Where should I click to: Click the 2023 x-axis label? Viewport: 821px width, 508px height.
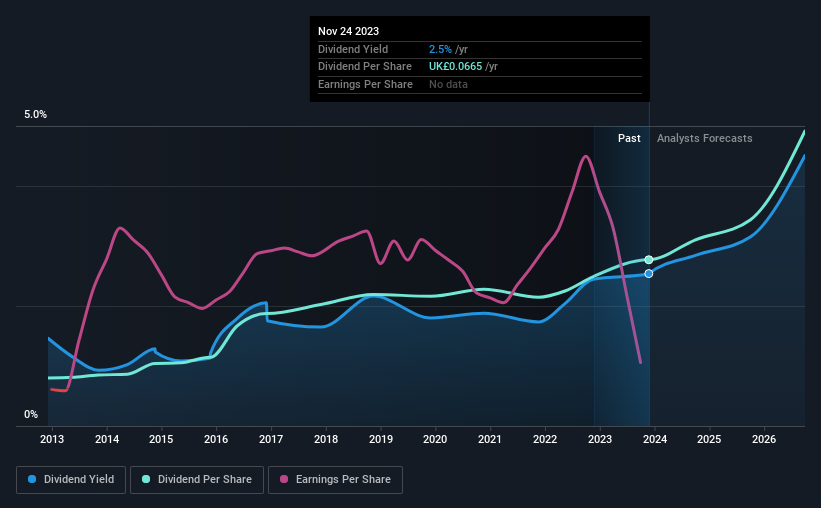point(600,439)
